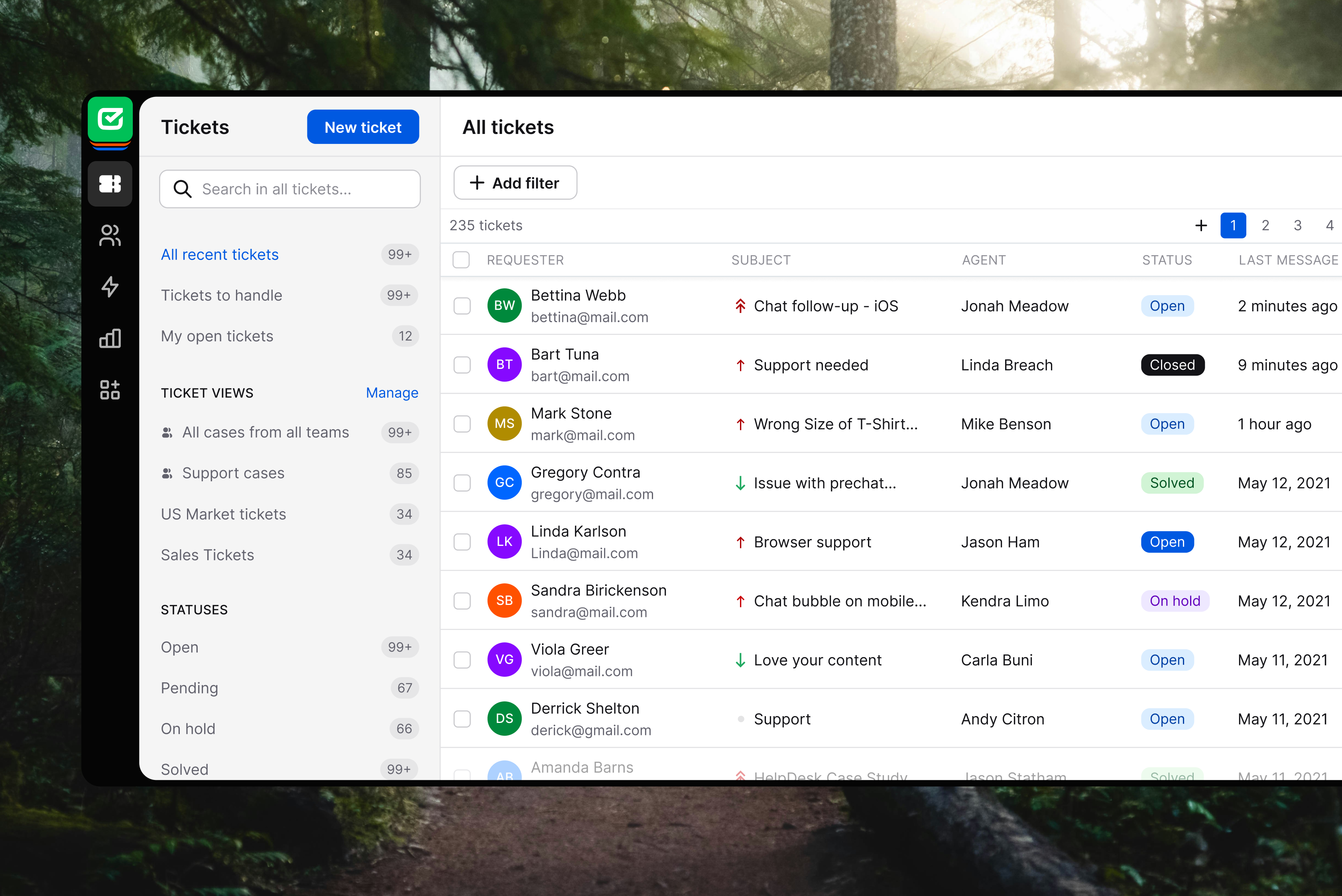The width and height of the screenshot is (1342, 896).
Task: Click the BW avatar for Bettina Webb
Action: pyautogui.click(x=504, y=306)
